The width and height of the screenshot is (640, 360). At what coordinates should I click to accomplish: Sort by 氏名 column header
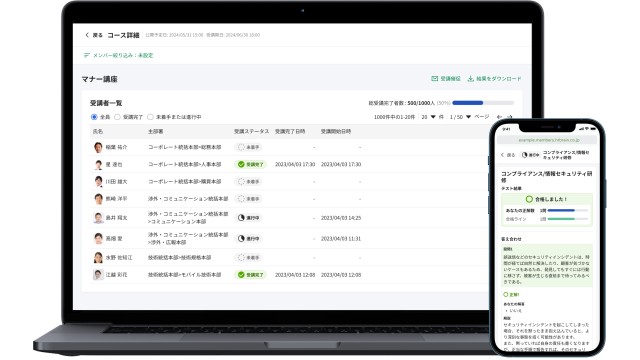(x=98, y=131)
